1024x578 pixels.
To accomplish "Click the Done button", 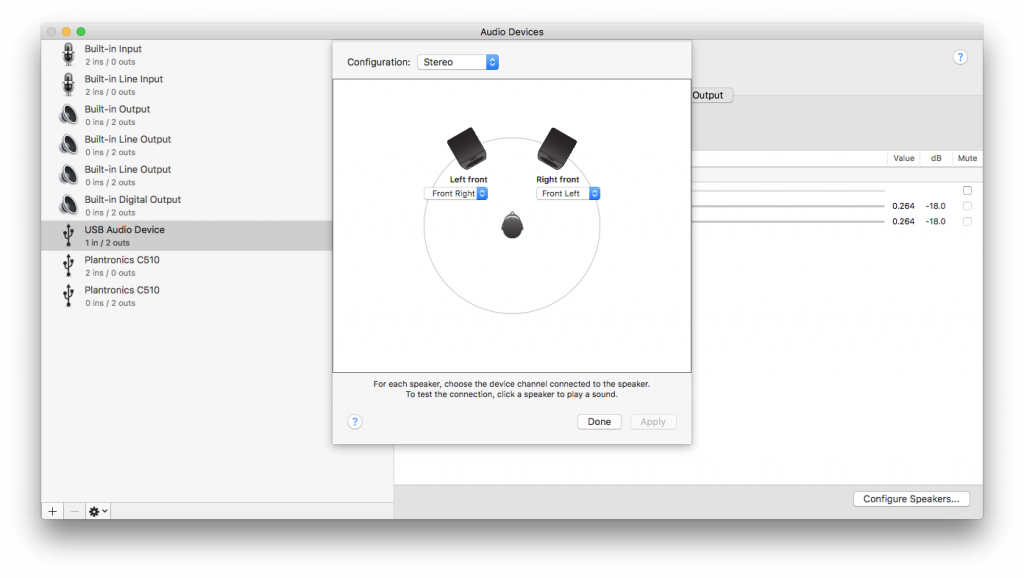I will [599, 422].
